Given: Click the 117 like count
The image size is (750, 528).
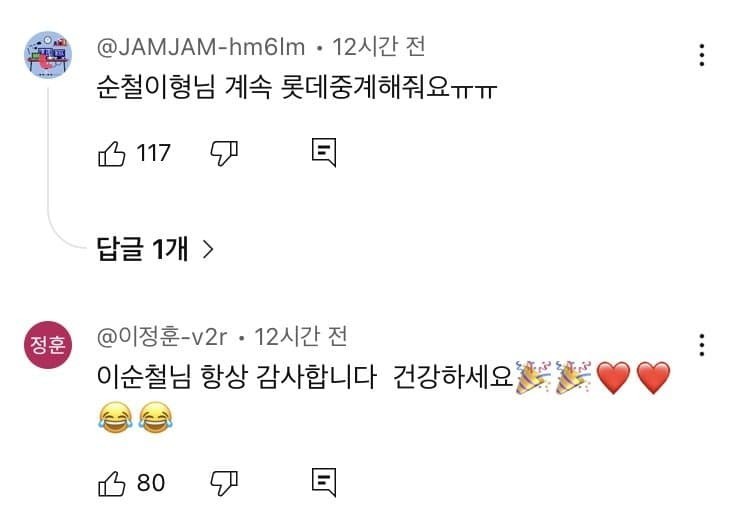Looking at the screenshot, I should coord(153,154).
